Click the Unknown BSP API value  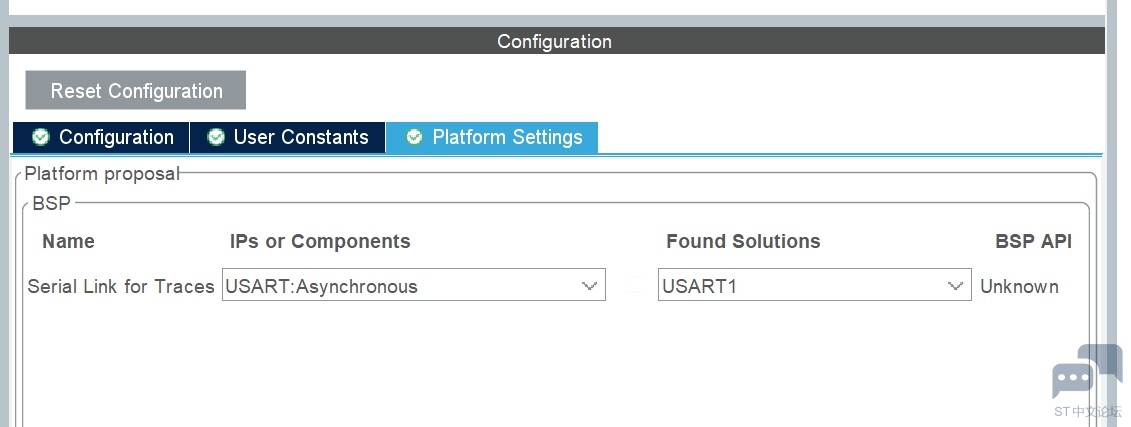pos(1019,286)
